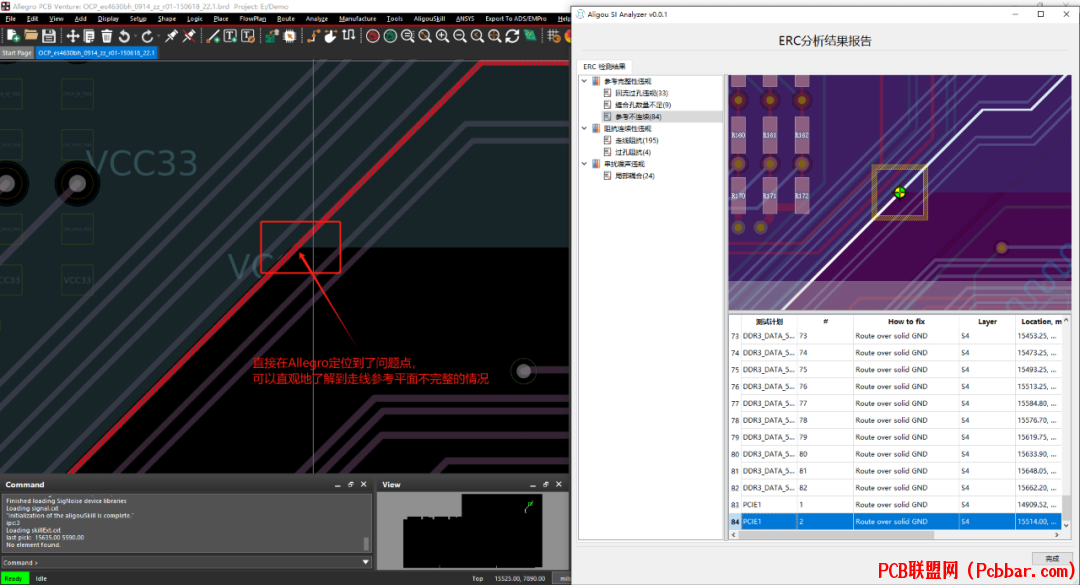Select the 回流过孔违规(33) tree item
The image size is (1080, 585).
641,93
